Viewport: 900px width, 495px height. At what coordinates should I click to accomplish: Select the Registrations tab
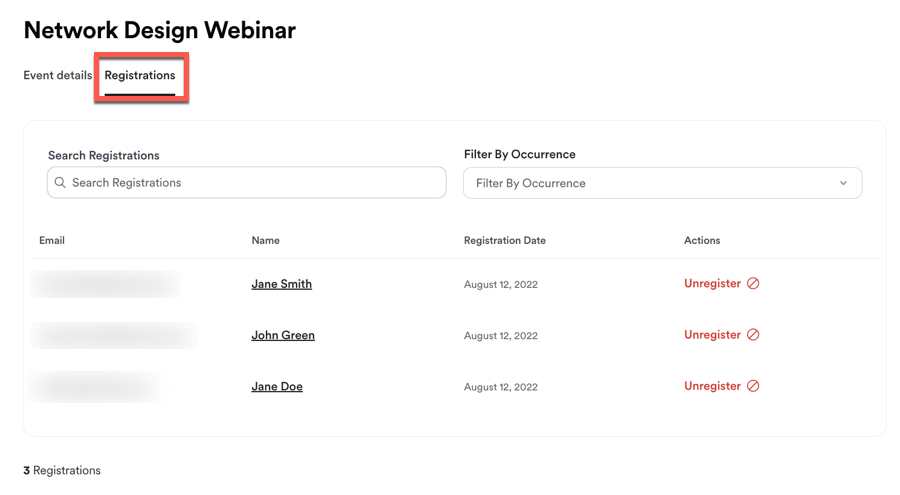pos(140,75)
